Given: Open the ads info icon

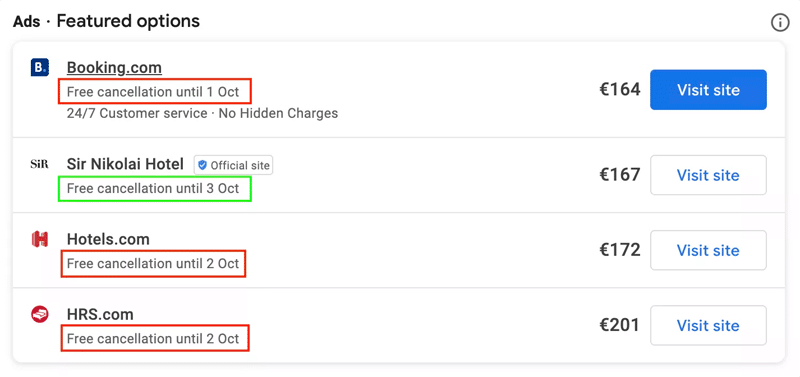Looking at the screenshot, I should click(779, 22).
